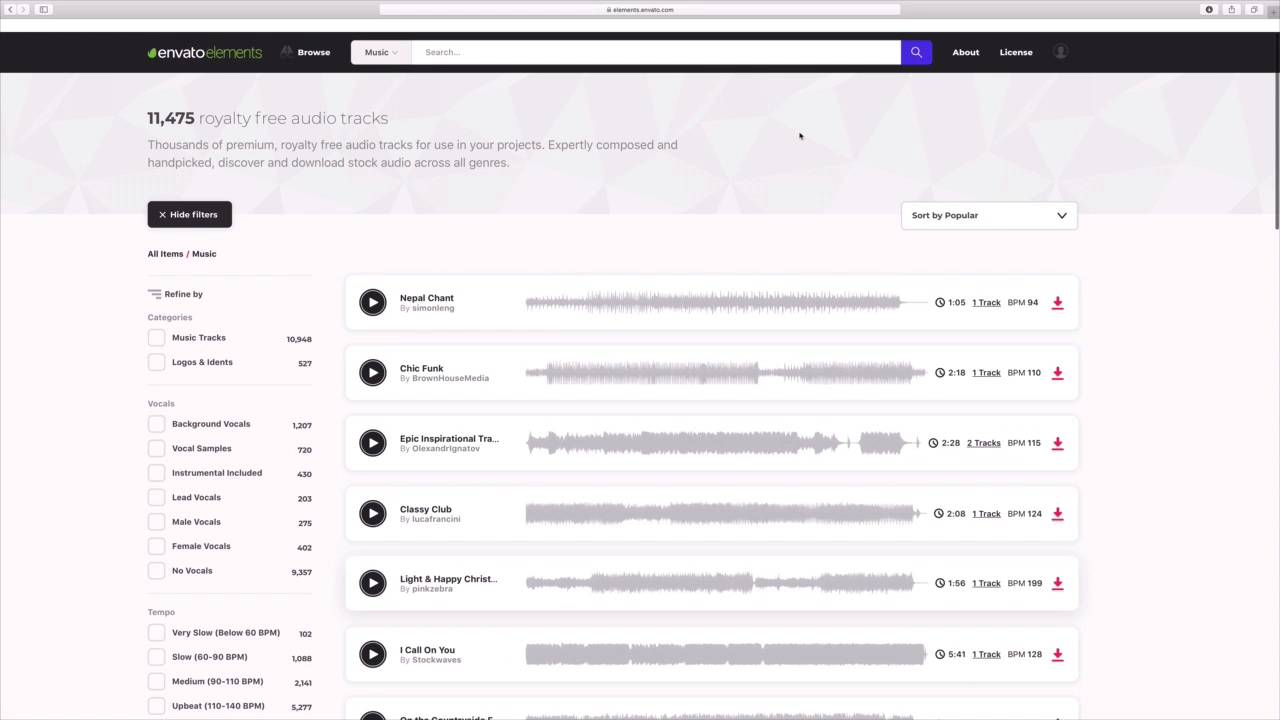The height and width of the screenshot is (720, 1280).
Task: Check Very Slow (Below 60 BPM)
Action: [156, 633]
